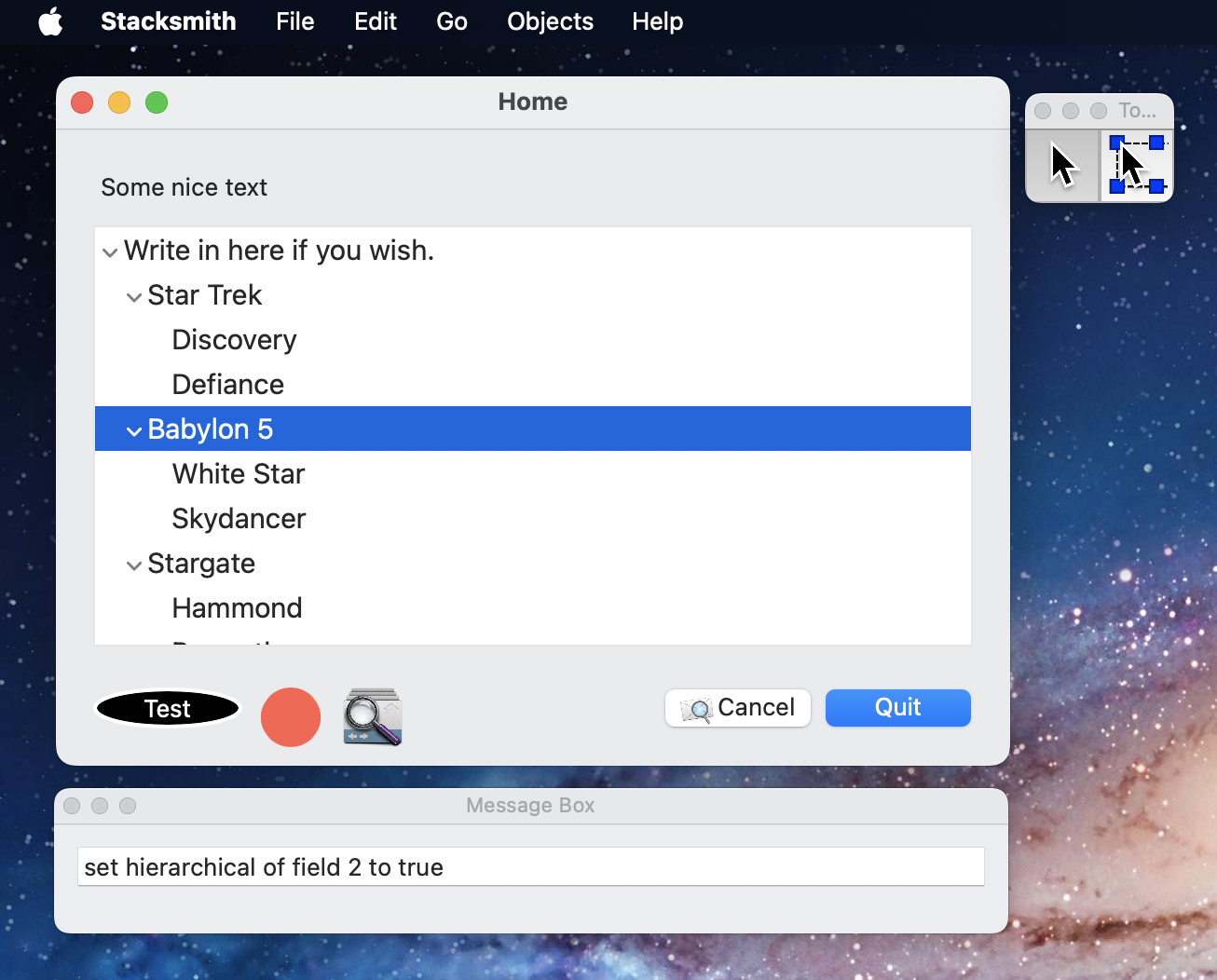Click the Message Box window title

pyautogui.click(x=530, y=806)
